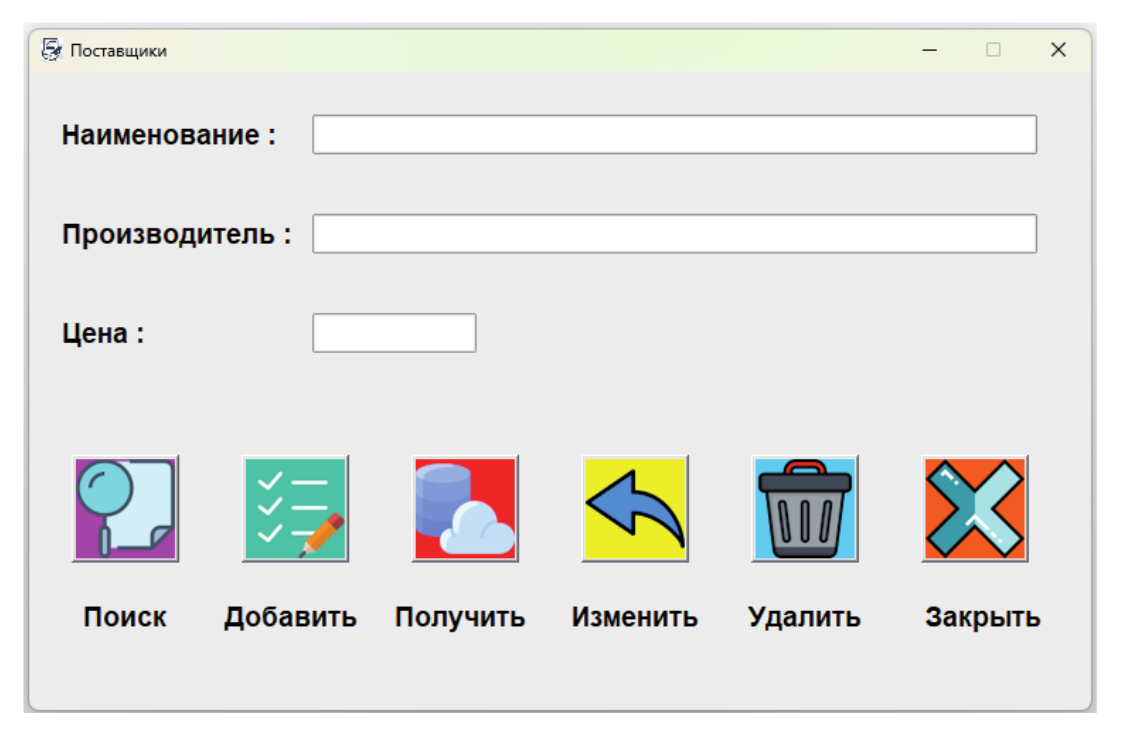
Task: Click the Удалить text label
Action: pyautogui.click(x=804, y=617)
